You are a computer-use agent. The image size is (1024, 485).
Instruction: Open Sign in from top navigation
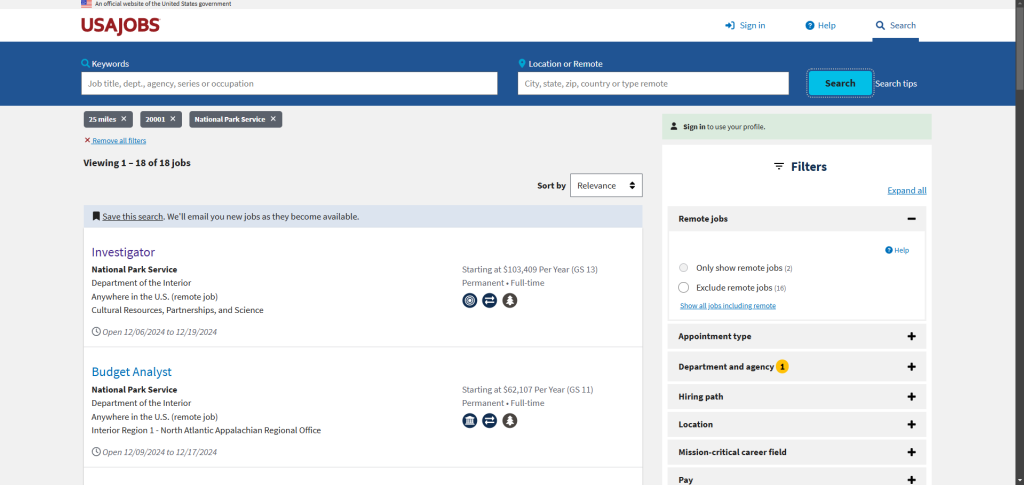pyautogui.click(x=745, y=25)
